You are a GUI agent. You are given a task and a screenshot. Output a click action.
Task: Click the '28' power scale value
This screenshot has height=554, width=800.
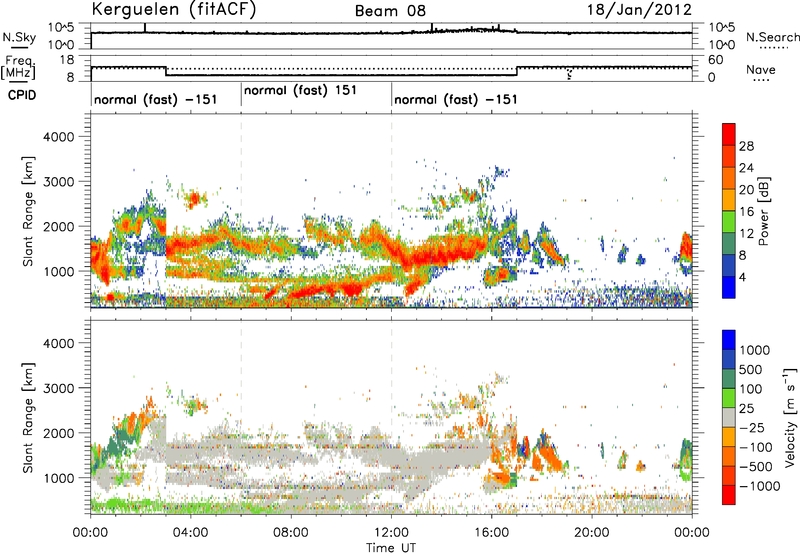pyautogui.click(x=746, y=146)
